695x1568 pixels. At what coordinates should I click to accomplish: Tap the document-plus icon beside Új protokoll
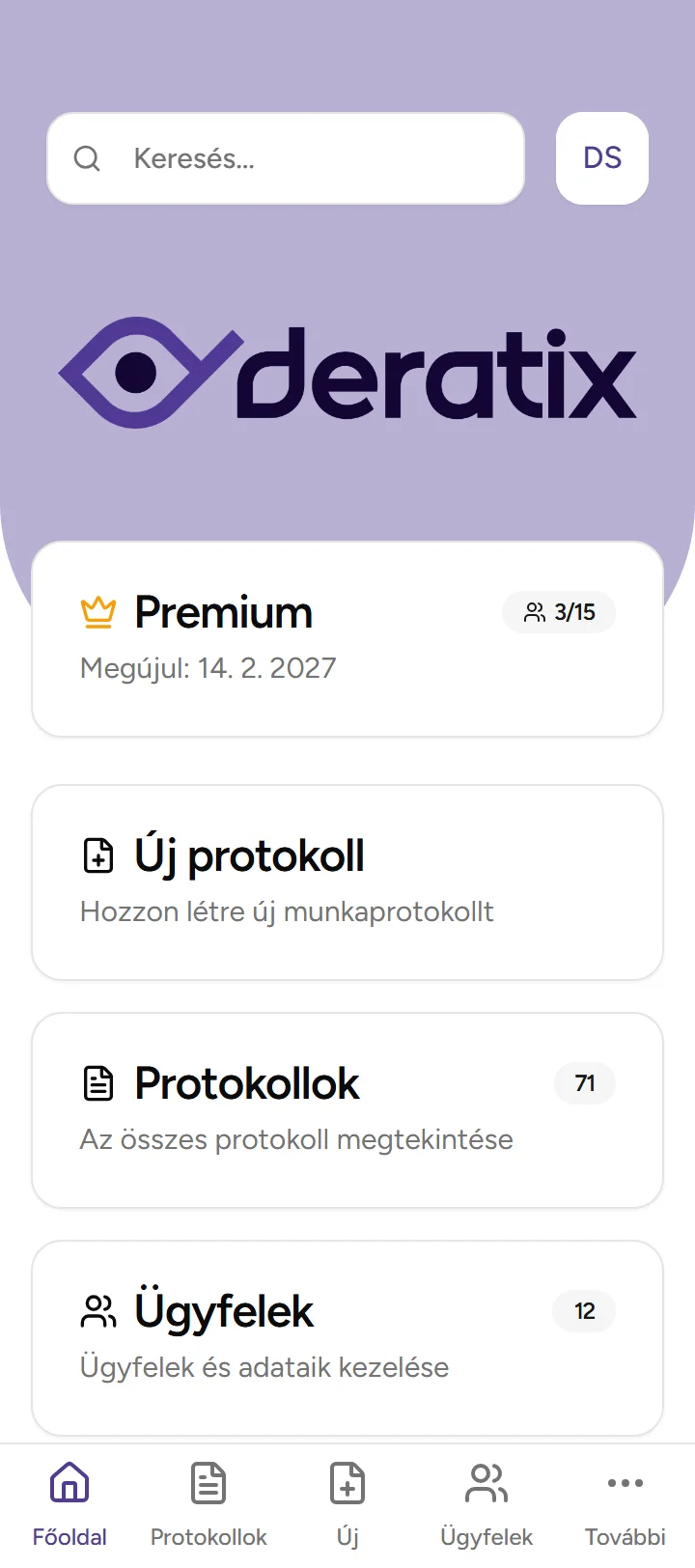pos(97,854)
